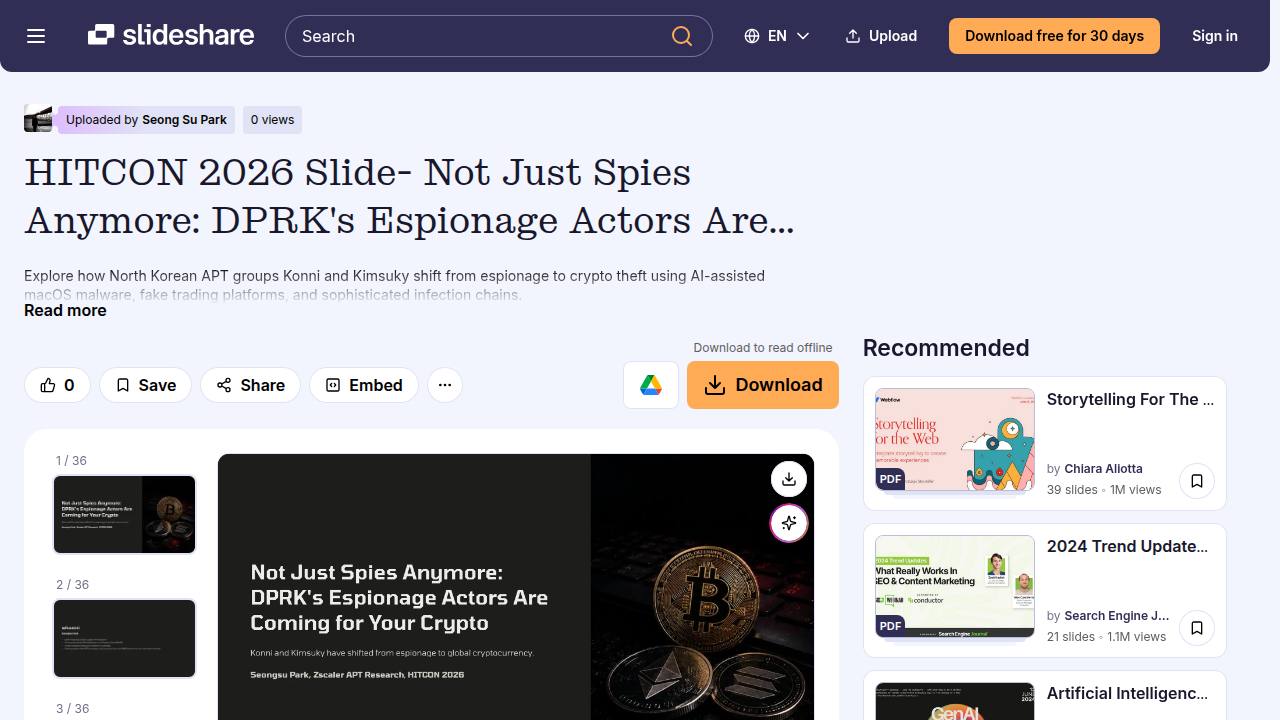Click the Upload button
The image size is (1280, 720).
tap(881, 36)
